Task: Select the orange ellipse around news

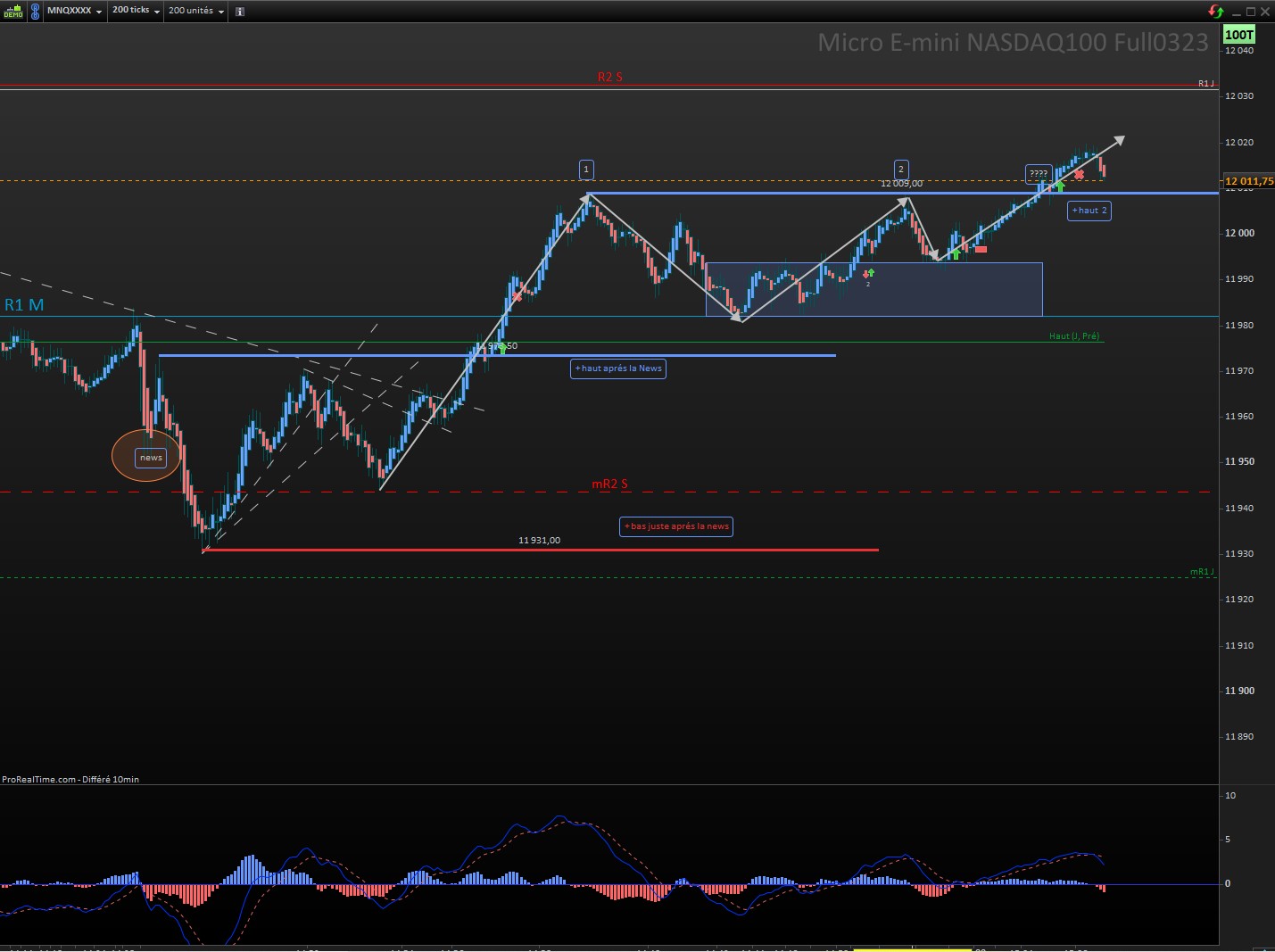Action: tap(146, 455)
